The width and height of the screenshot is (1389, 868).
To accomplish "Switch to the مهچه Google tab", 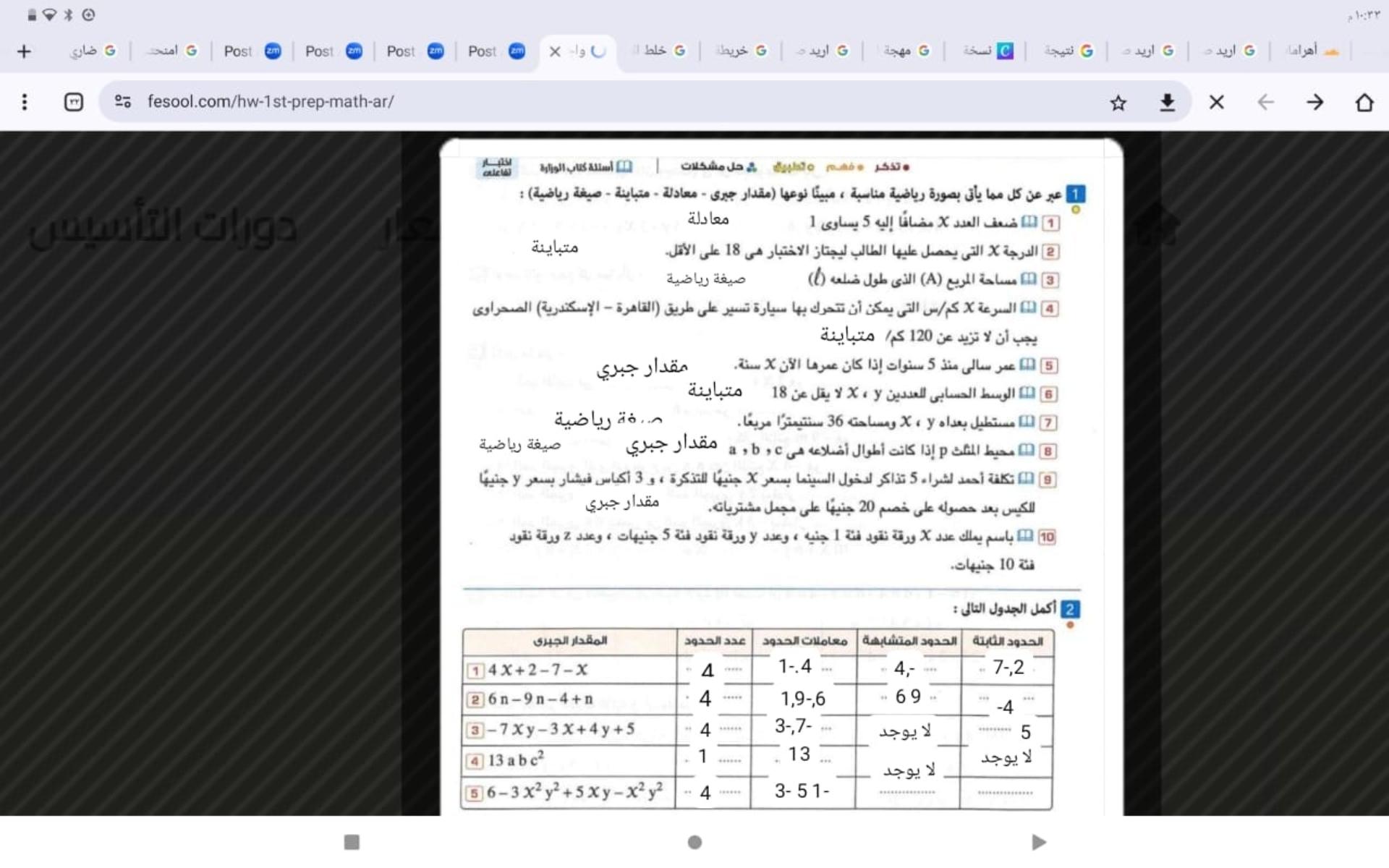I will click(x=904, y=51).
